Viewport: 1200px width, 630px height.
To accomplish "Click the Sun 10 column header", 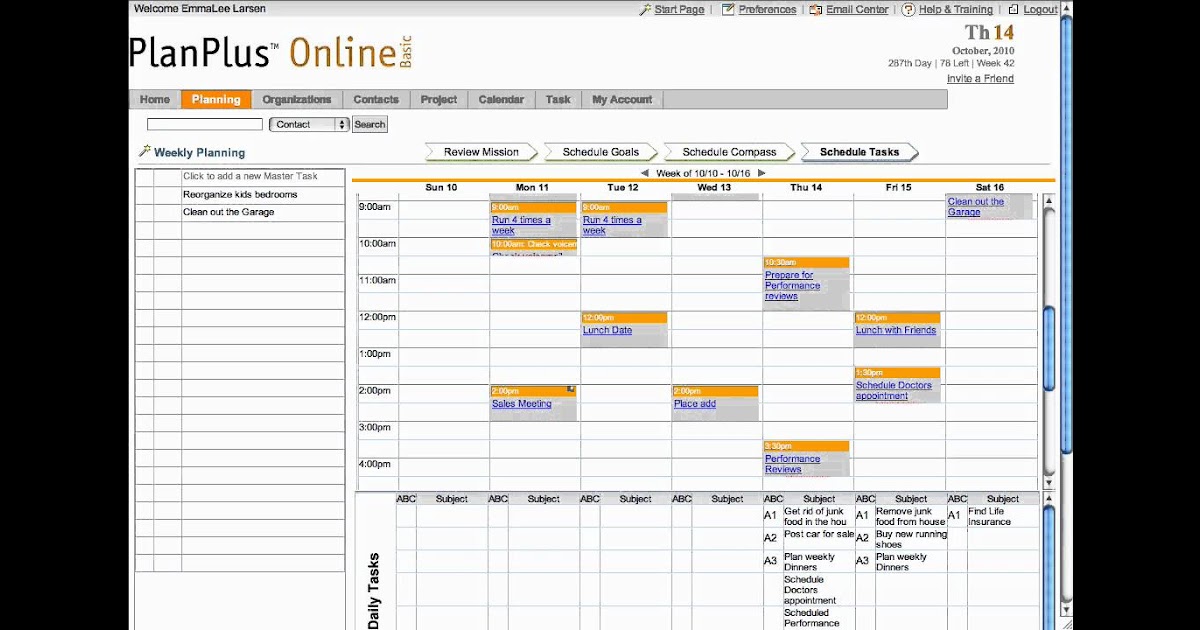I will (x=441, y=188).
